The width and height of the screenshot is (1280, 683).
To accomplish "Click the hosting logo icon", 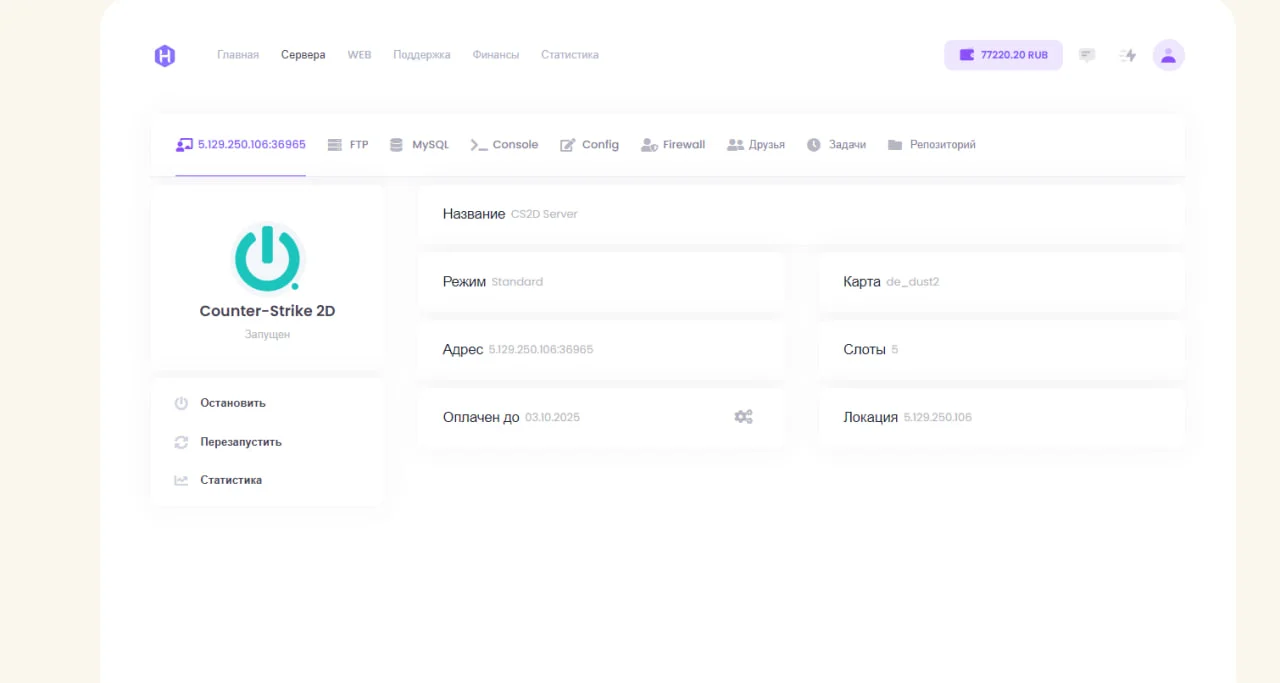I will pyautogui.click(x=165, y=56).
